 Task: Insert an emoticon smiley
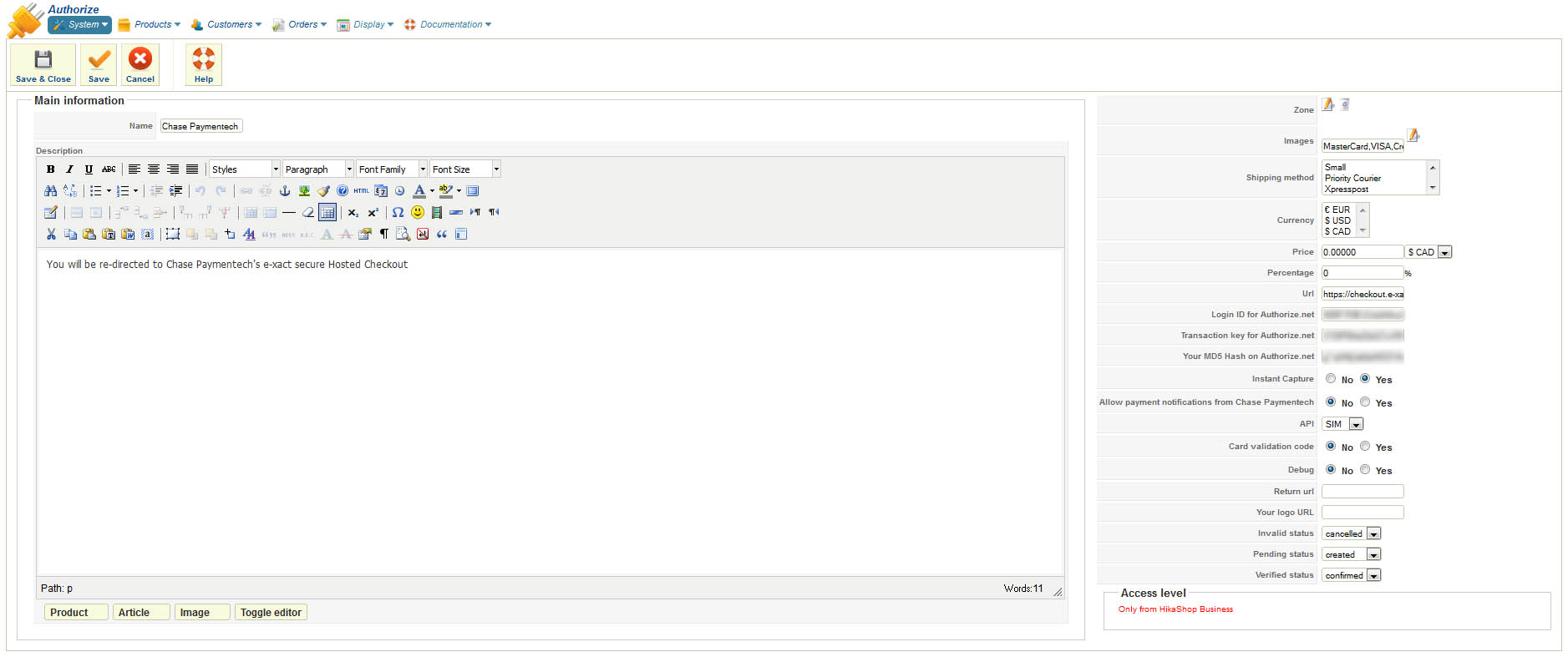[418, 213]
